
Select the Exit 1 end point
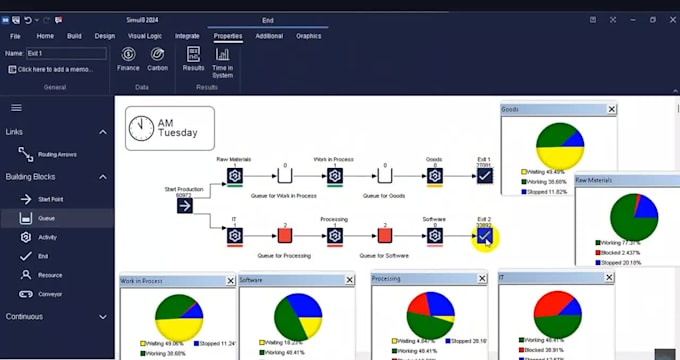click(484, 176)
